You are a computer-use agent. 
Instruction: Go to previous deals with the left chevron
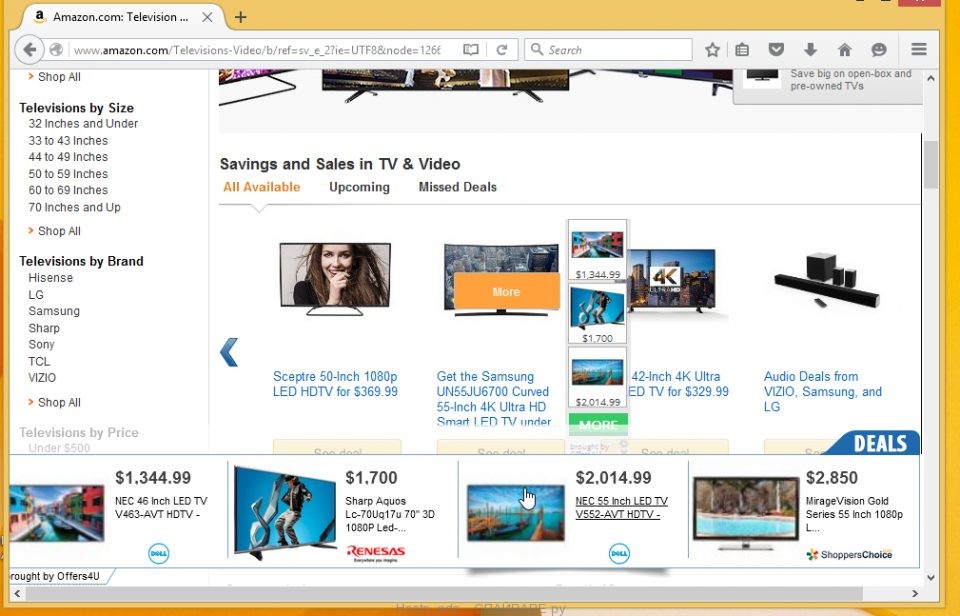tap(229, 352)
